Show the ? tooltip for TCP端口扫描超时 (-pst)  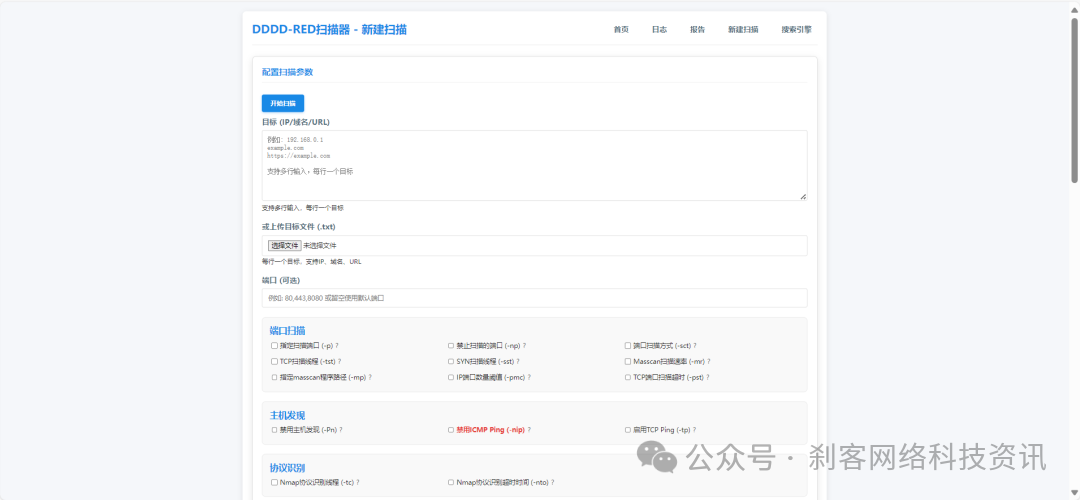(707, 377)
